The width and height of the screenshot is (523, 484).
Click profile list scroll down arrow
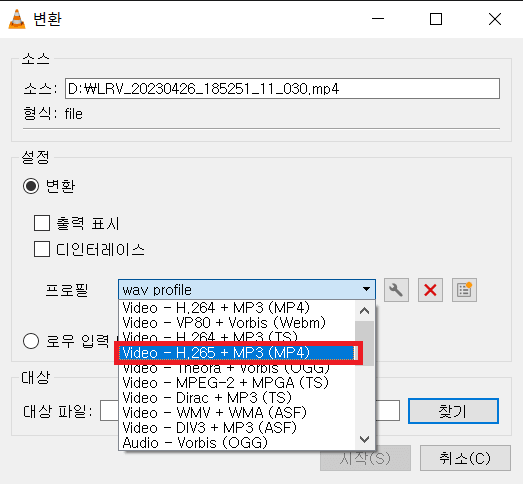(x=365, y=440)
